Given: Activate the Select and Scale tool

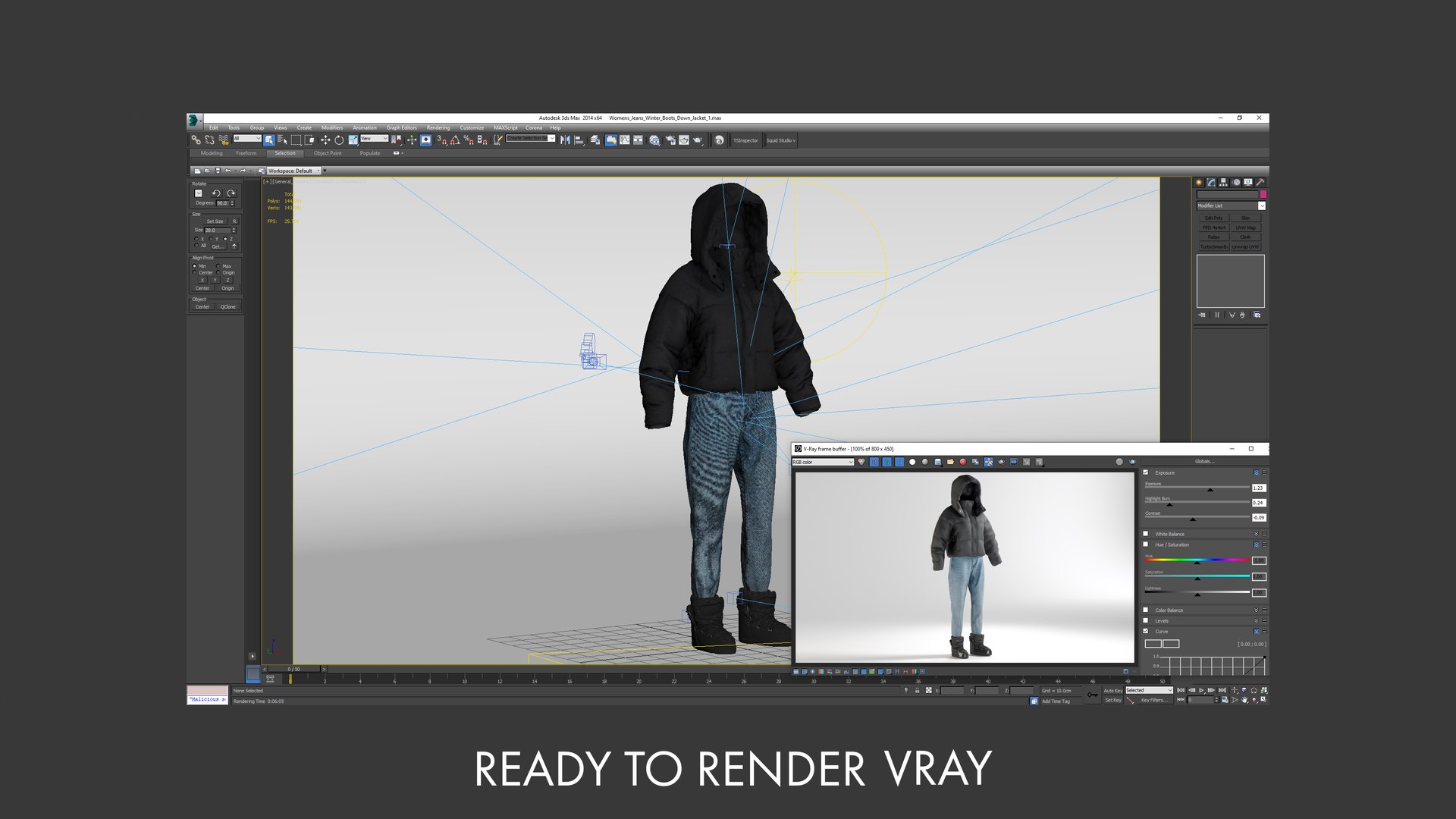Looking at the screenshot, I should (x=353, y=140).
